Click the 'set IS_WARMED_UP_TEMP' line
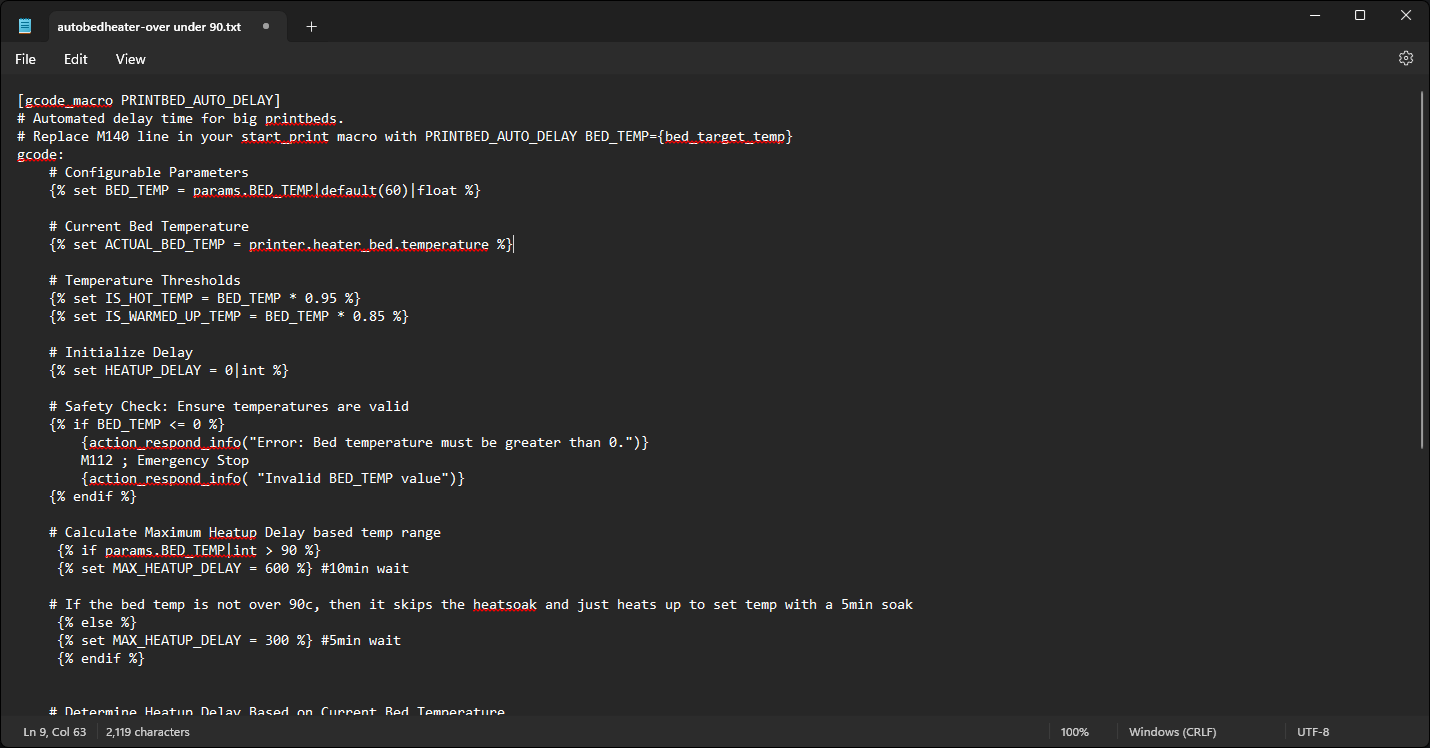The width and height of the screenshot is (1430, 748). (229, 316)
